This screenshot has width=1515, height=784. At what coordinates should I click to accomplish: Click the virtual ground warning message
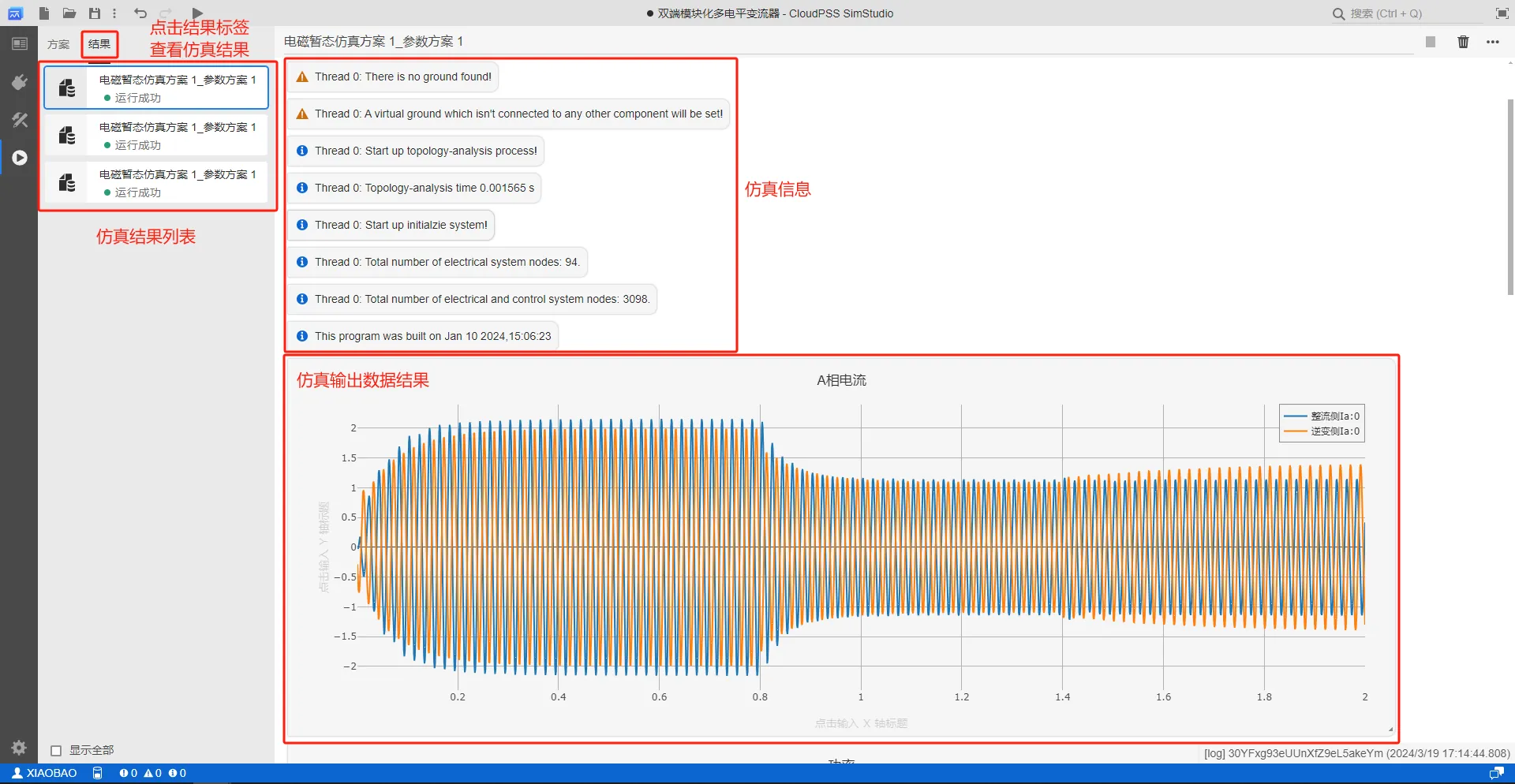click(509, 114)
